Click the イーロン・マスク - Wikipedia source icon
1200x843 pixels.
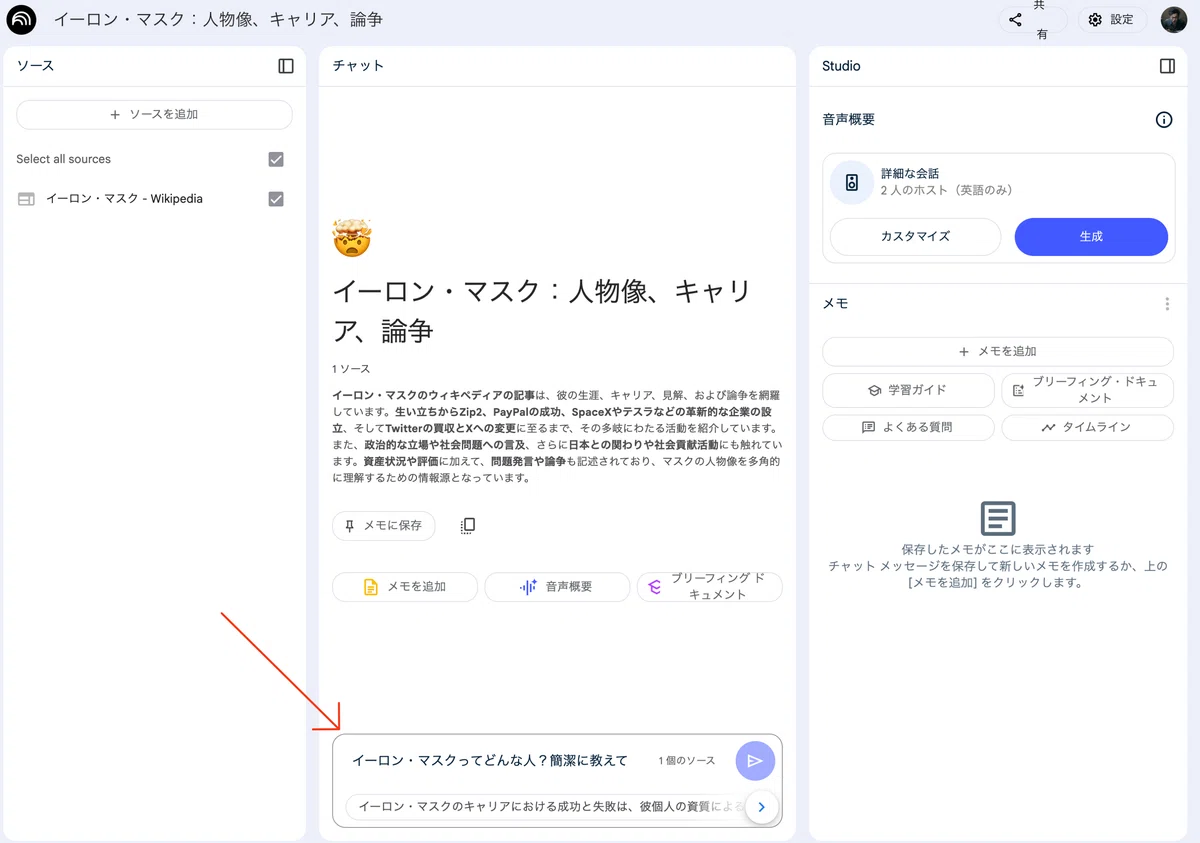pyautogui.click(x=26, y=199)
